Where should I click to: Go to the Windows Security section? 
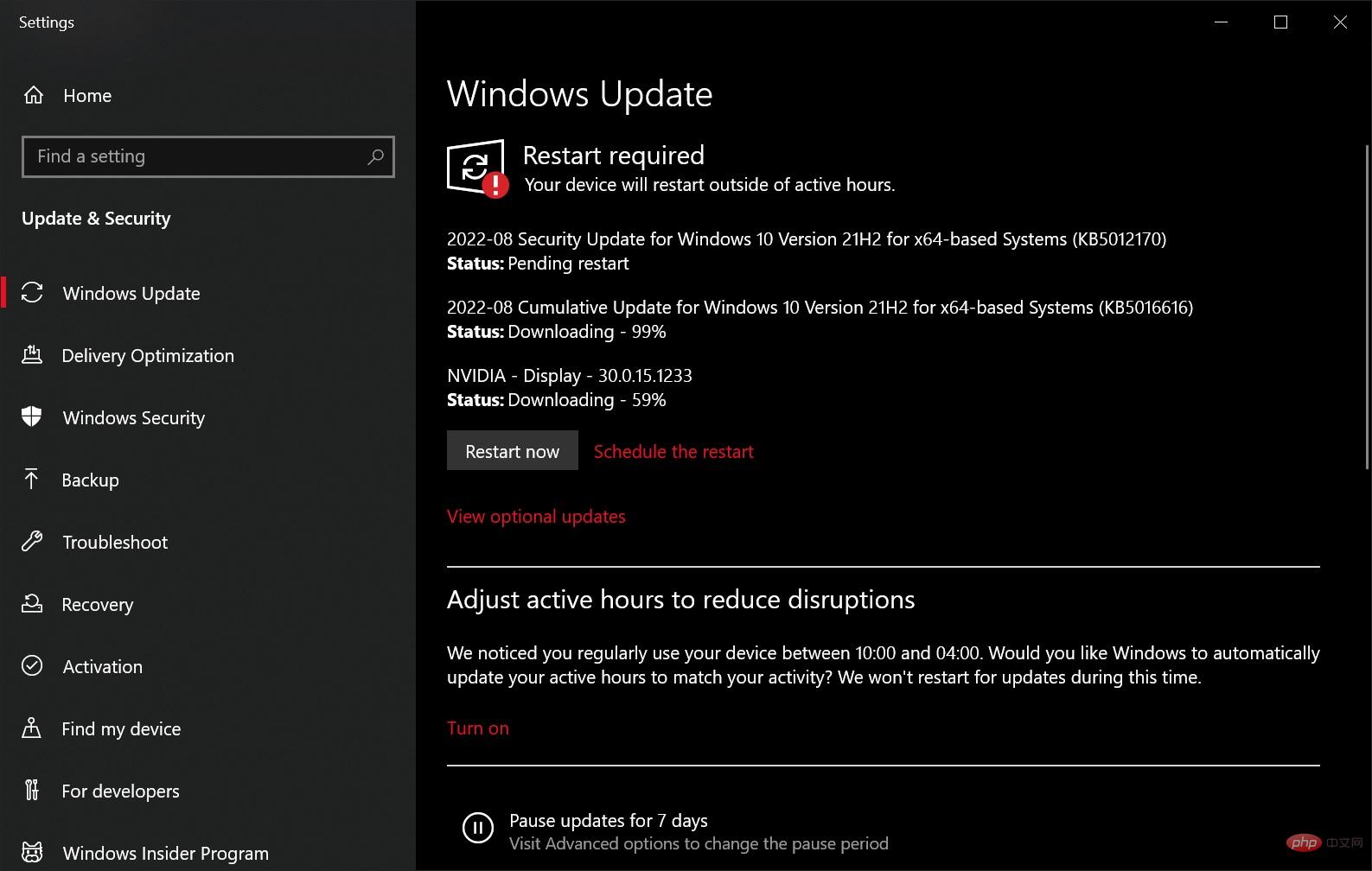[x=134, y=418]
